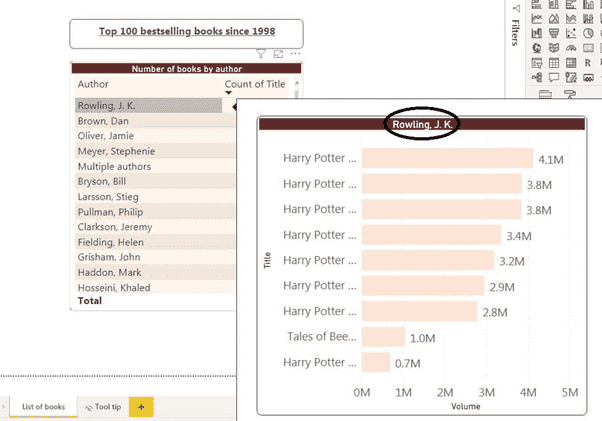The width and height of the screenshot is (602, 421).
Task: Select the Top 100 bestselling books title box
Action: coord(187,34)
